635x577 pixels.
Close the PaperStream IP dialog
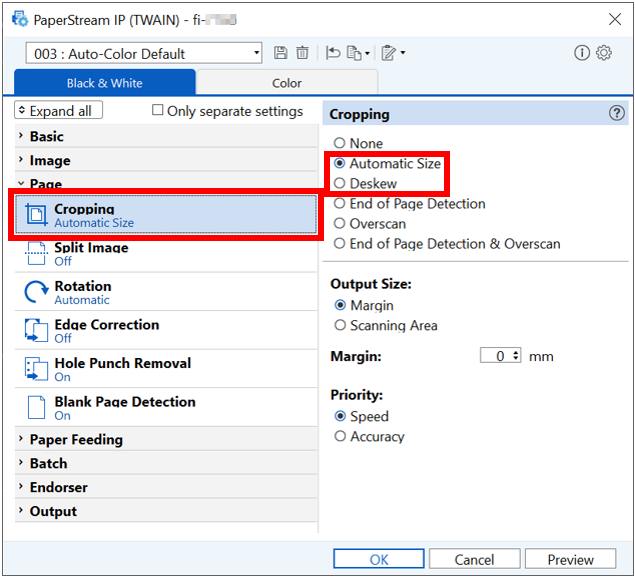(x=615, y=19)
